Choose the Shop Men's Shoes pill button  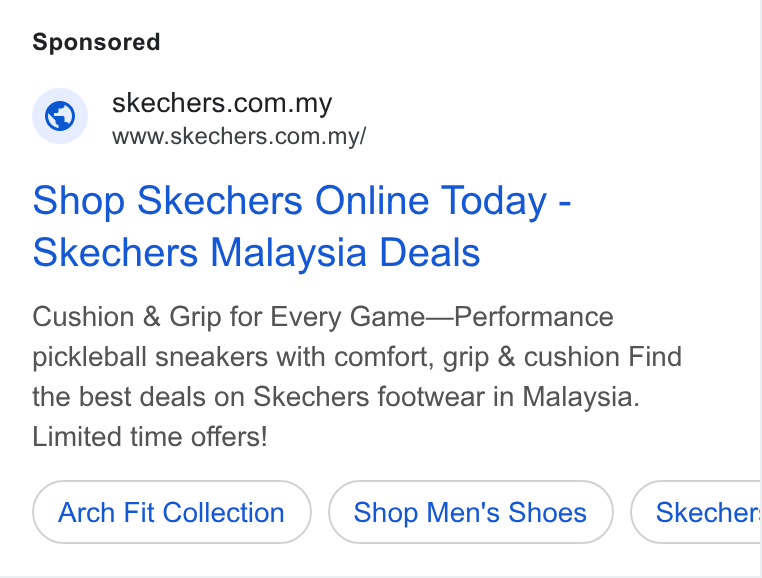[470, 512]
